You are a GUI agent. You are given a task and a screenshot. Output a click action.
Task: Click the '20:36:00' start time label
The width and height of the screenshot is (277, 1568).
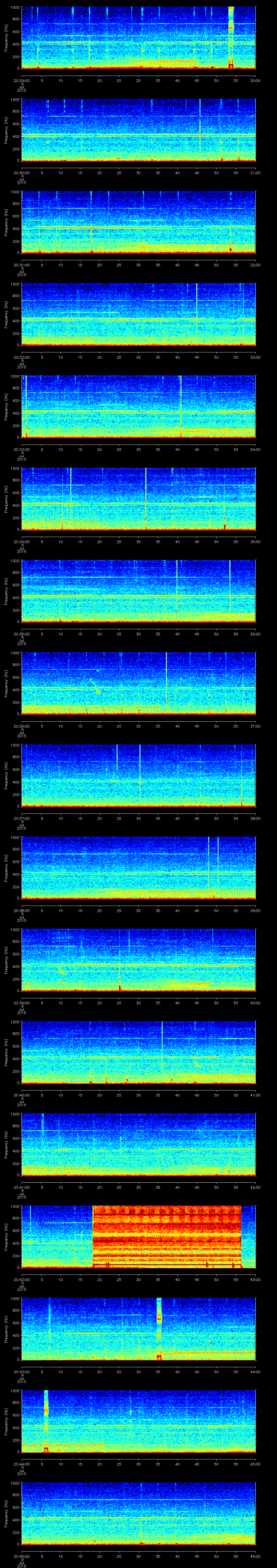21,726
